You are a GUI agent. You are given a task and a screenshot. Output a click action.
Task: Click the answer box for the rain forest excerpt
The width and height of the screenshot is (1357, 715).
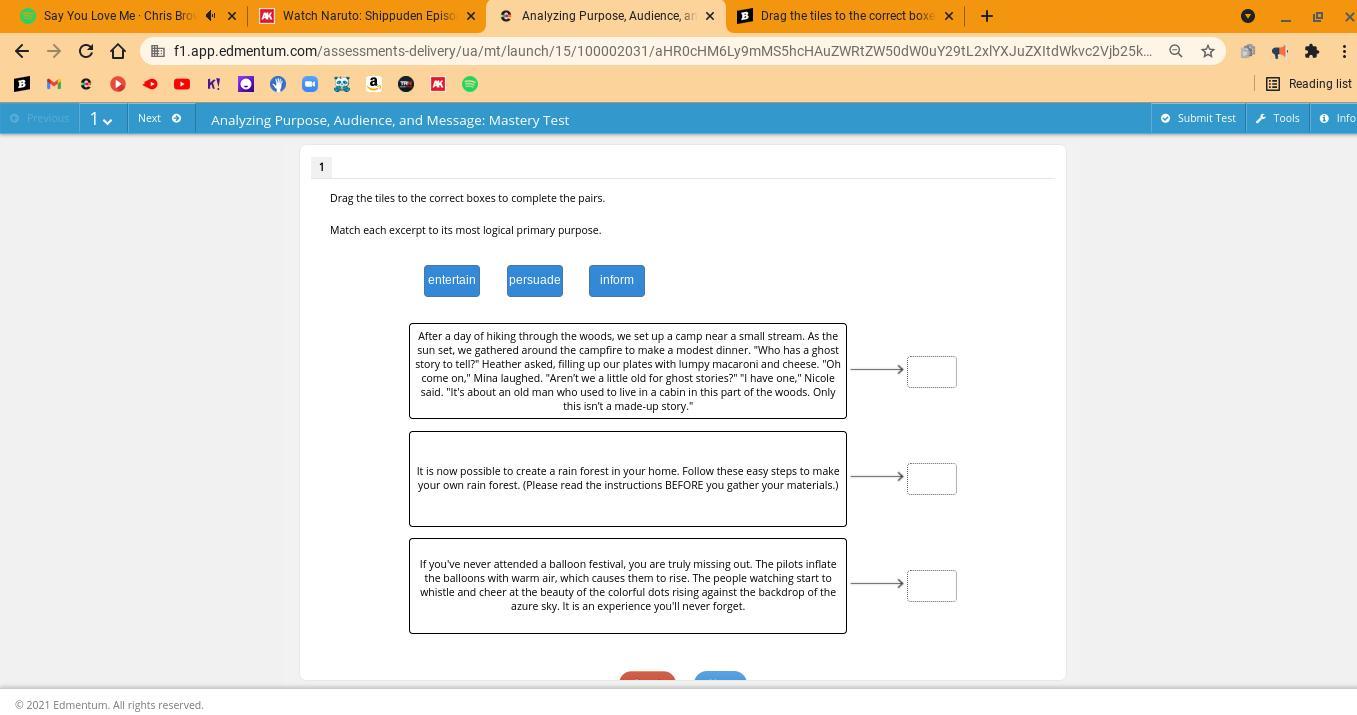pos(932,479)
